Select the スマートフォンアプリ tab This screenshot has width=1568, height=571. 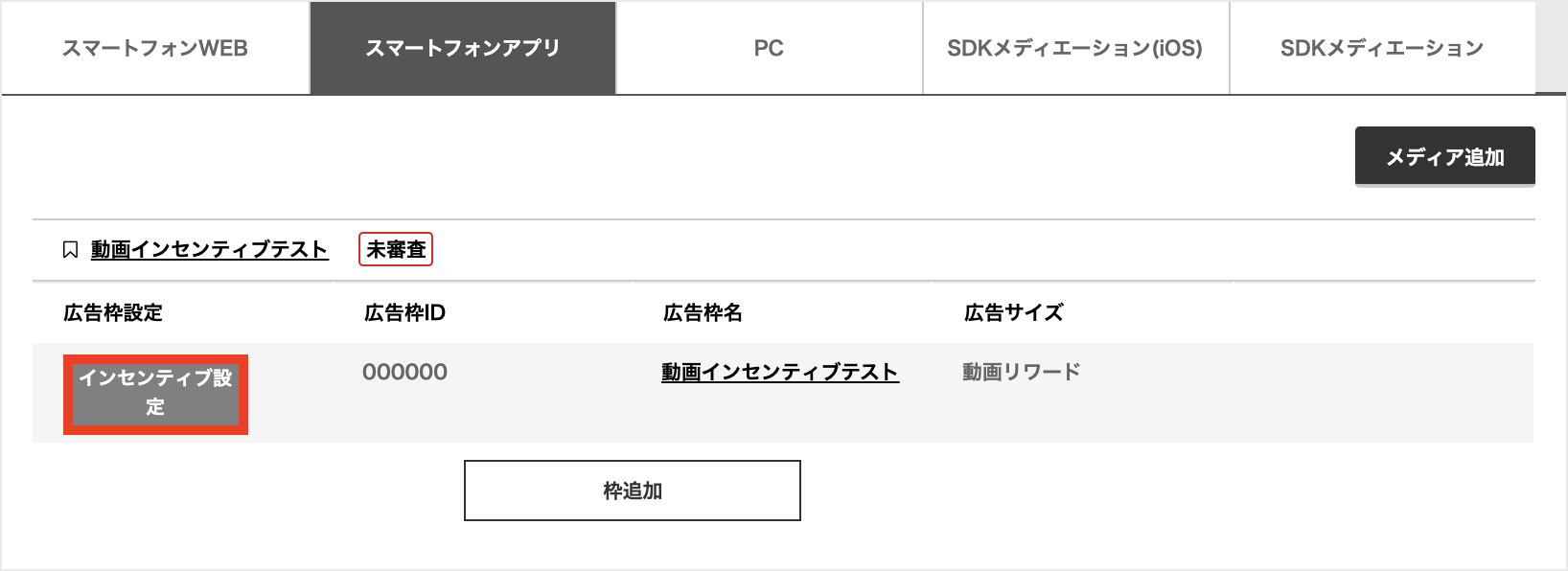463,48
